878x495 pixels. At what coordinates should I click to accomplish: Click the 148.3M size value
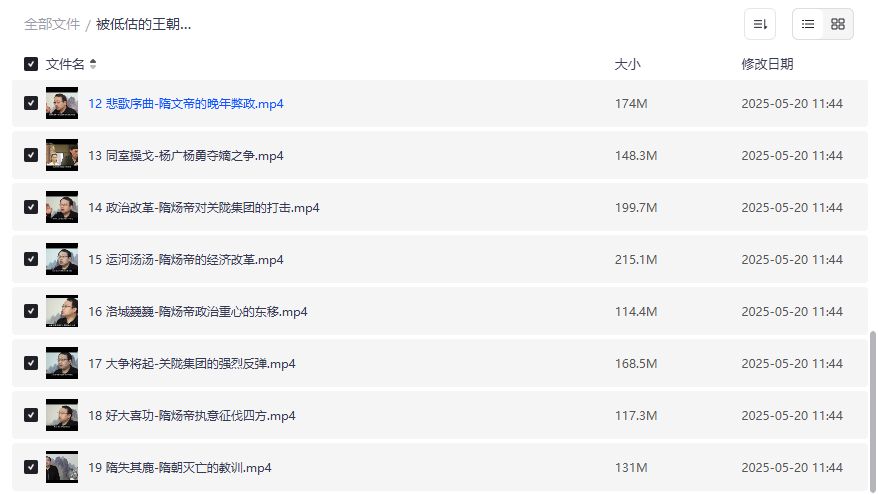(636, 156)
